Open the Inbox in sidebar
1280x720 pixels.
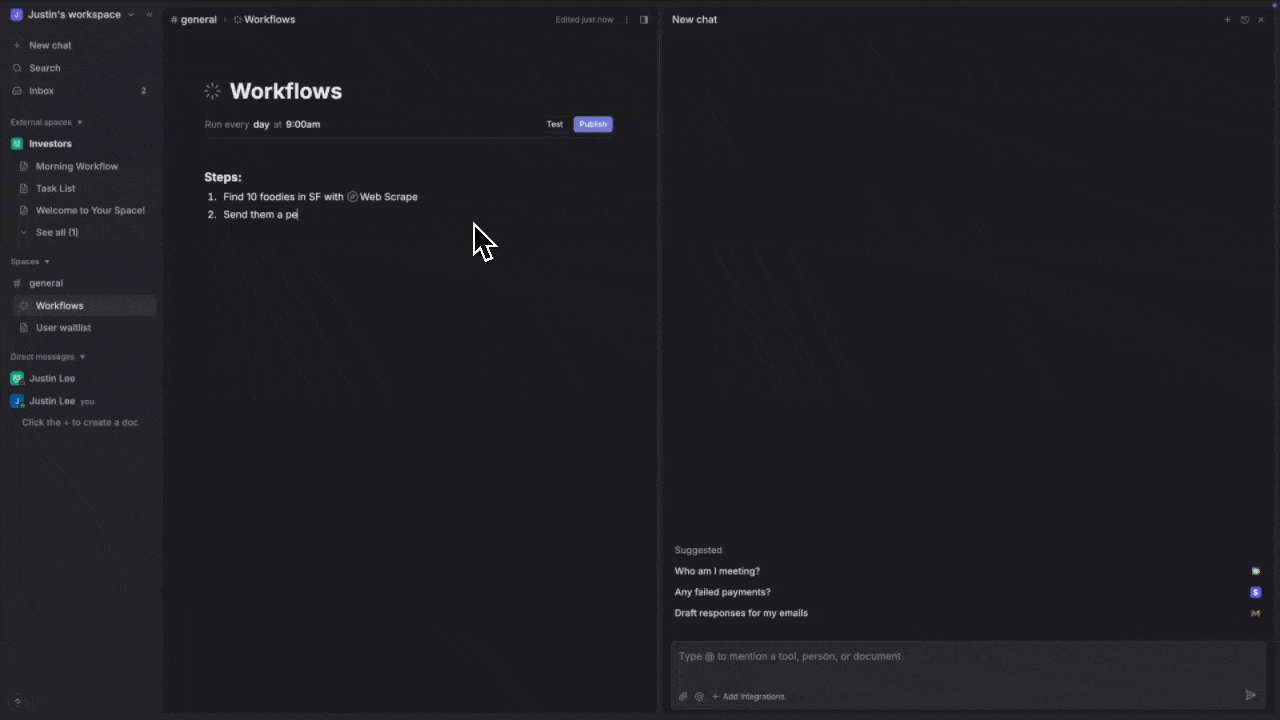41,91
